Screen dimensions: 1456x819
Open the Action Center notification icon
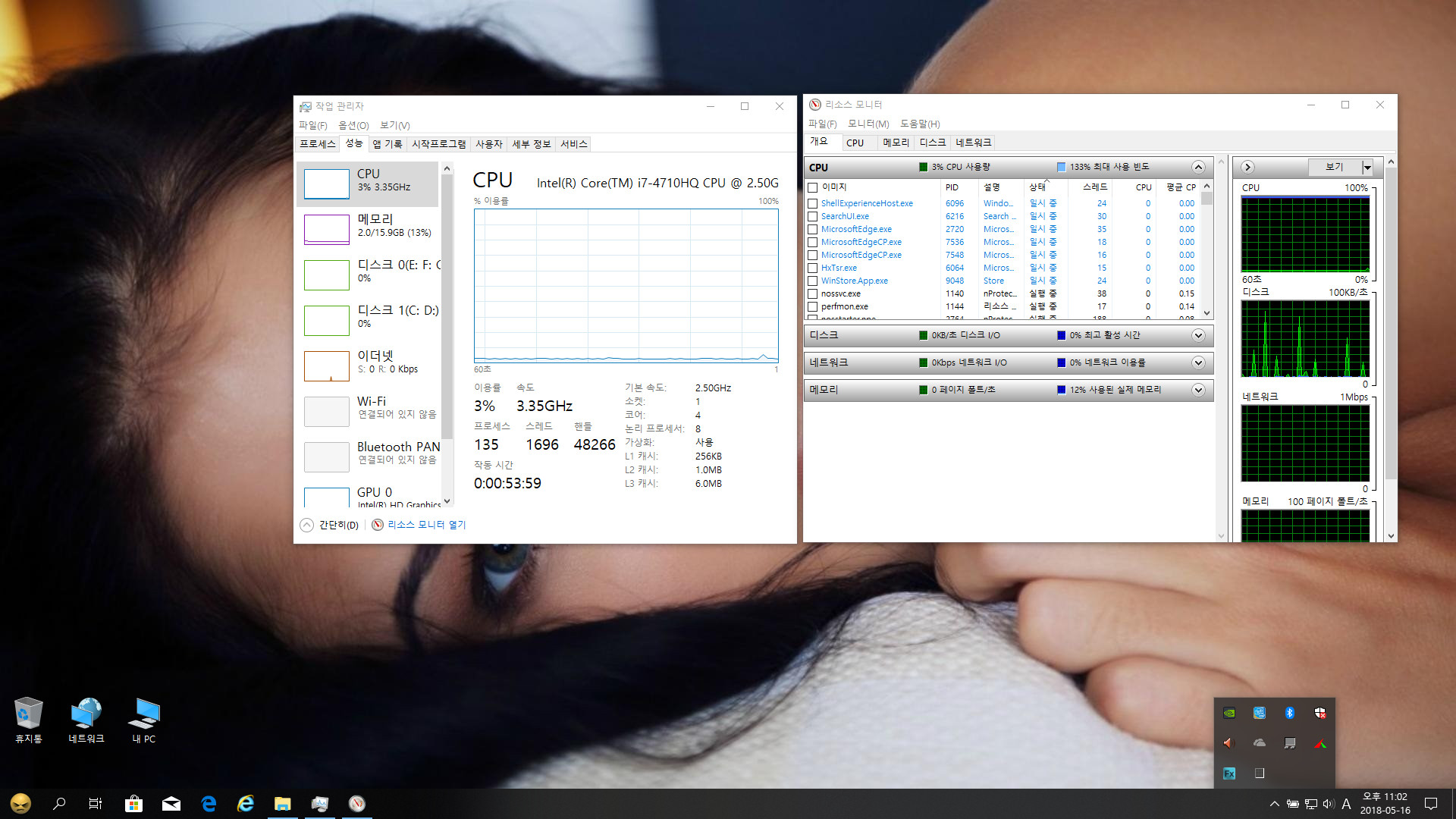pyautogui.click(x=1431, y=804)
